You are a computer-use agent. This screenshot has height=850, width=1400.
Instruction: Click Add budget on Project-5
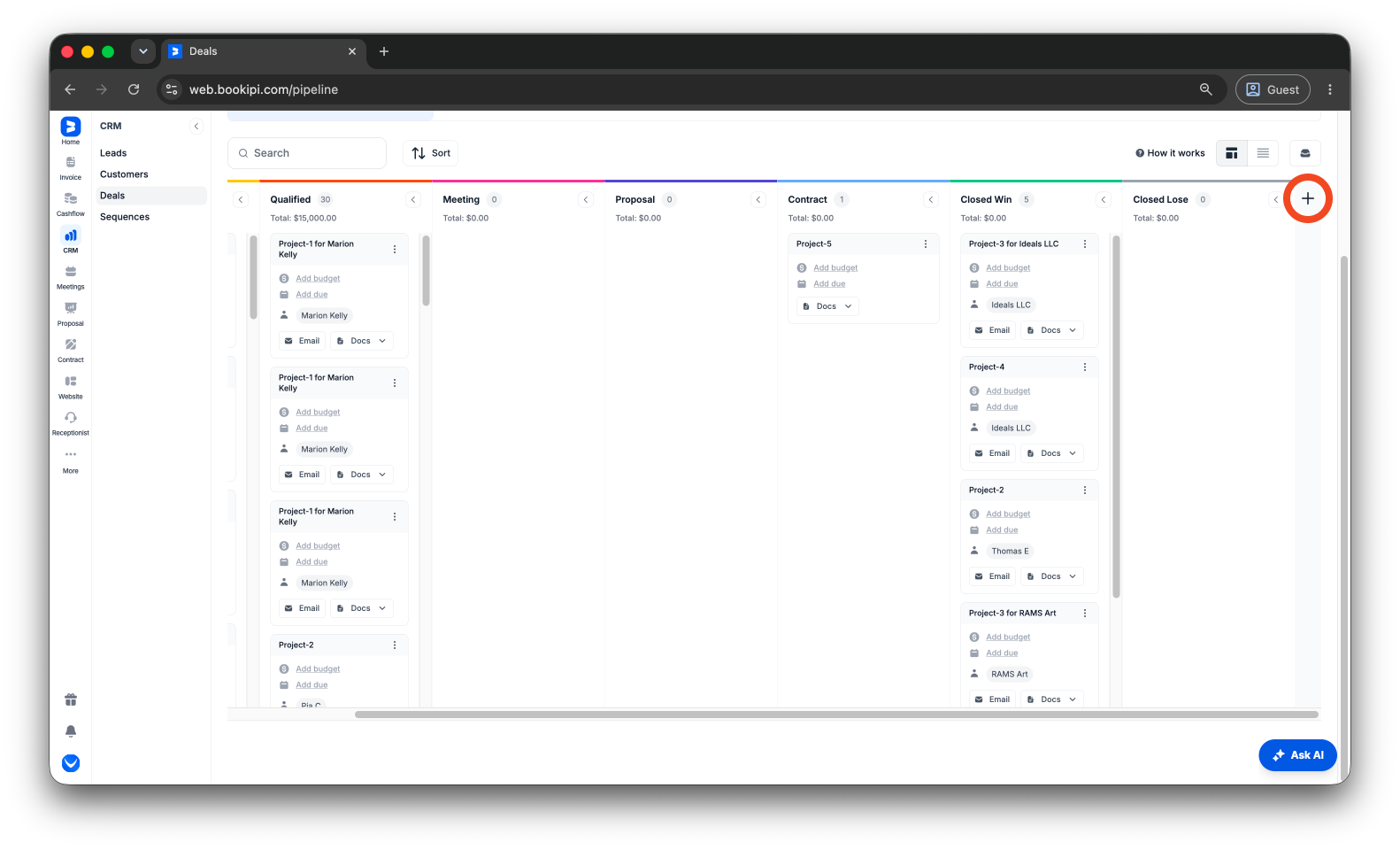[835, 268]
